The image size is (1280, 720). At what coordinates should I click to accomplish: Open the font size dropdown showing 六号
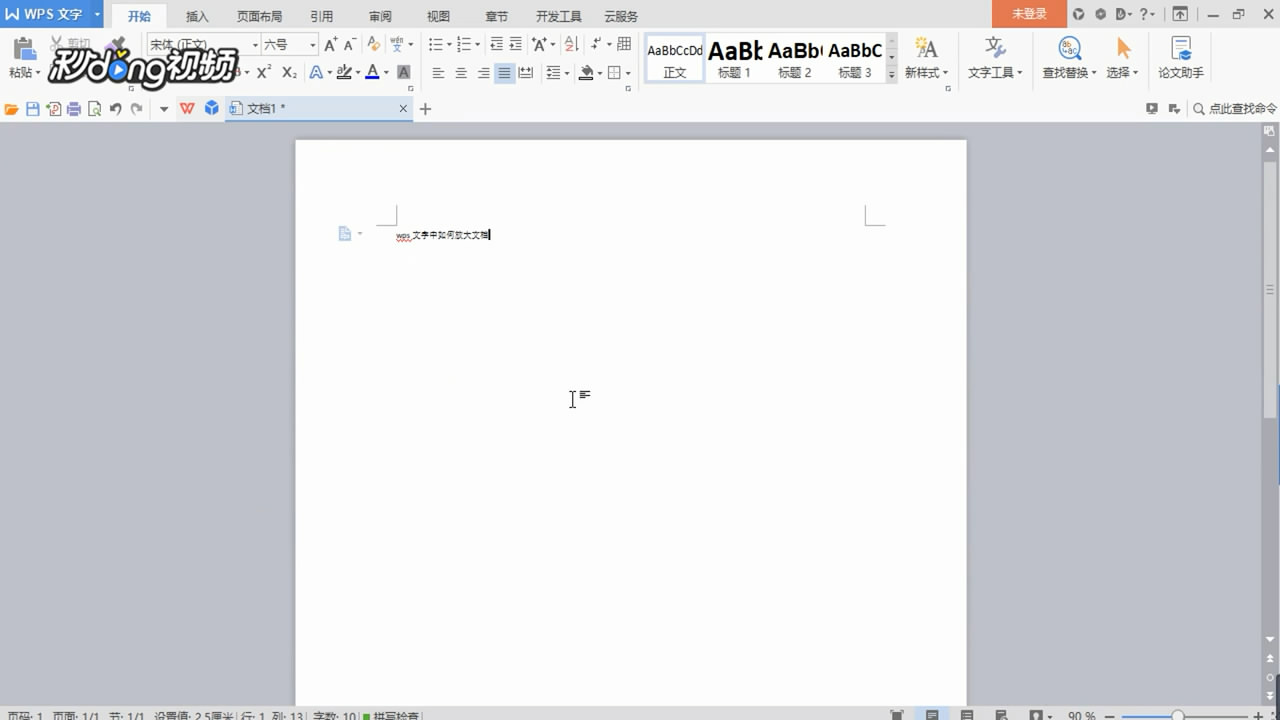(313, 45)
